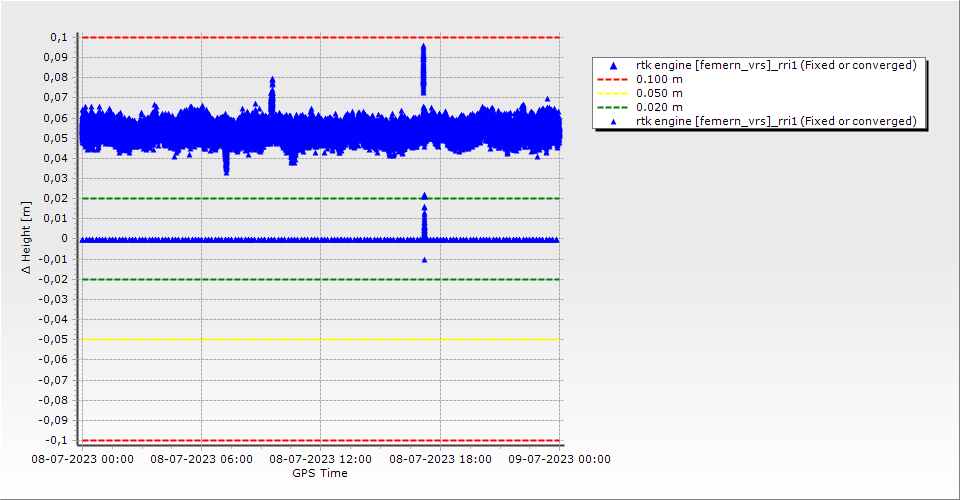The width and height of the screenshot is (960, 500).
Task: Click the 08-07-2023 06:00 time axis label
Action: click(x=201, y=460)
